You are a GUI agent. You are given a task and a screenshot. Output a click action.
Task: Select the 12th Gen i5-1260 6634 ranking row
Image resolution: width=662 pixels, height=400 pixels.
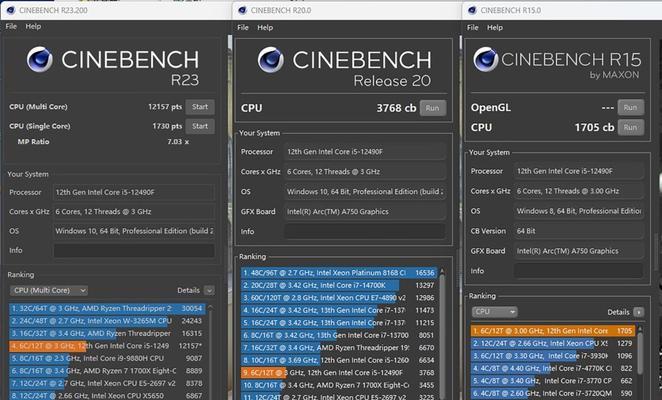coord(339,360)
